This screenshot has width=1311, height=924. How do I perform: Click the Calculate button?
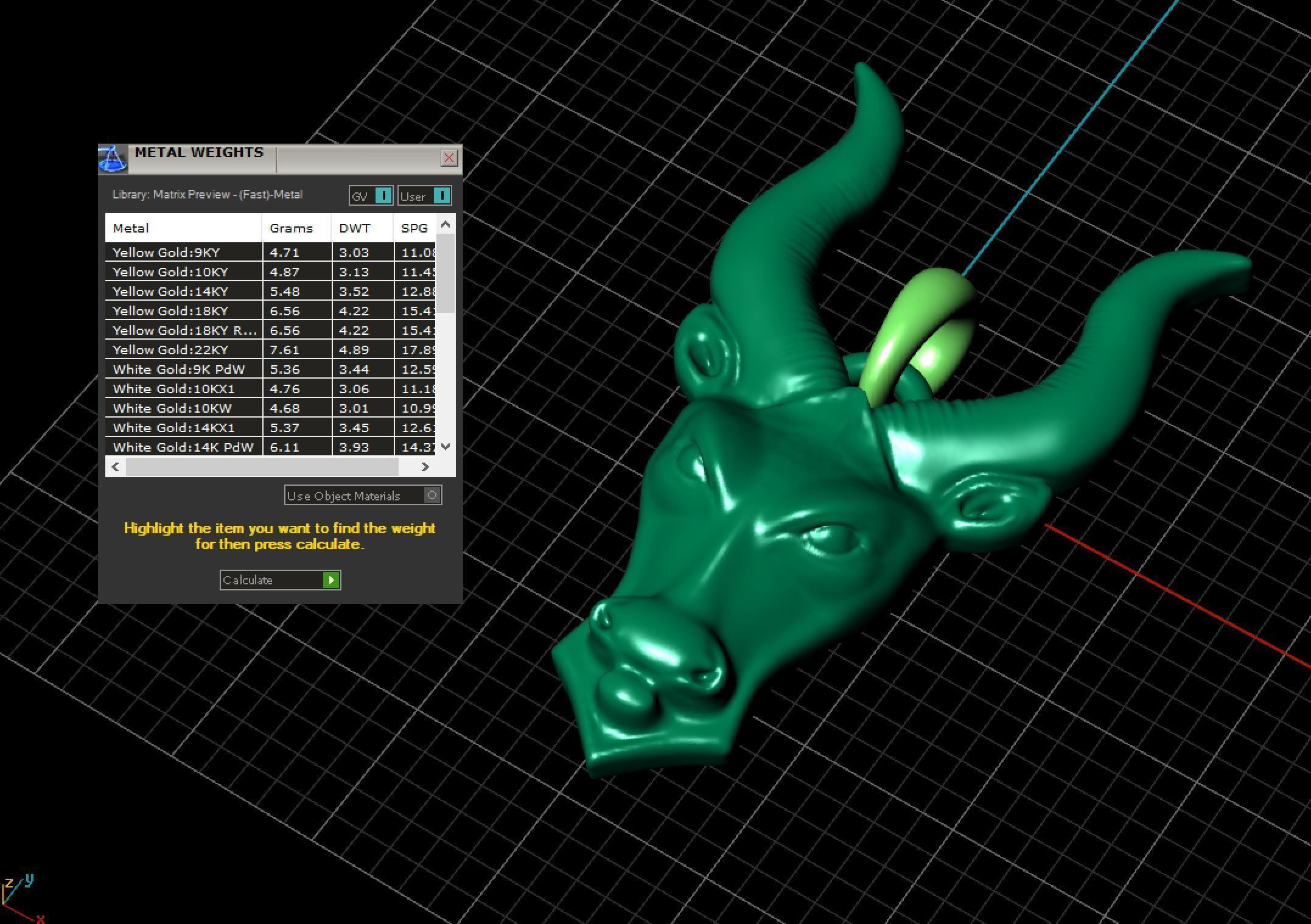point(280,580)
